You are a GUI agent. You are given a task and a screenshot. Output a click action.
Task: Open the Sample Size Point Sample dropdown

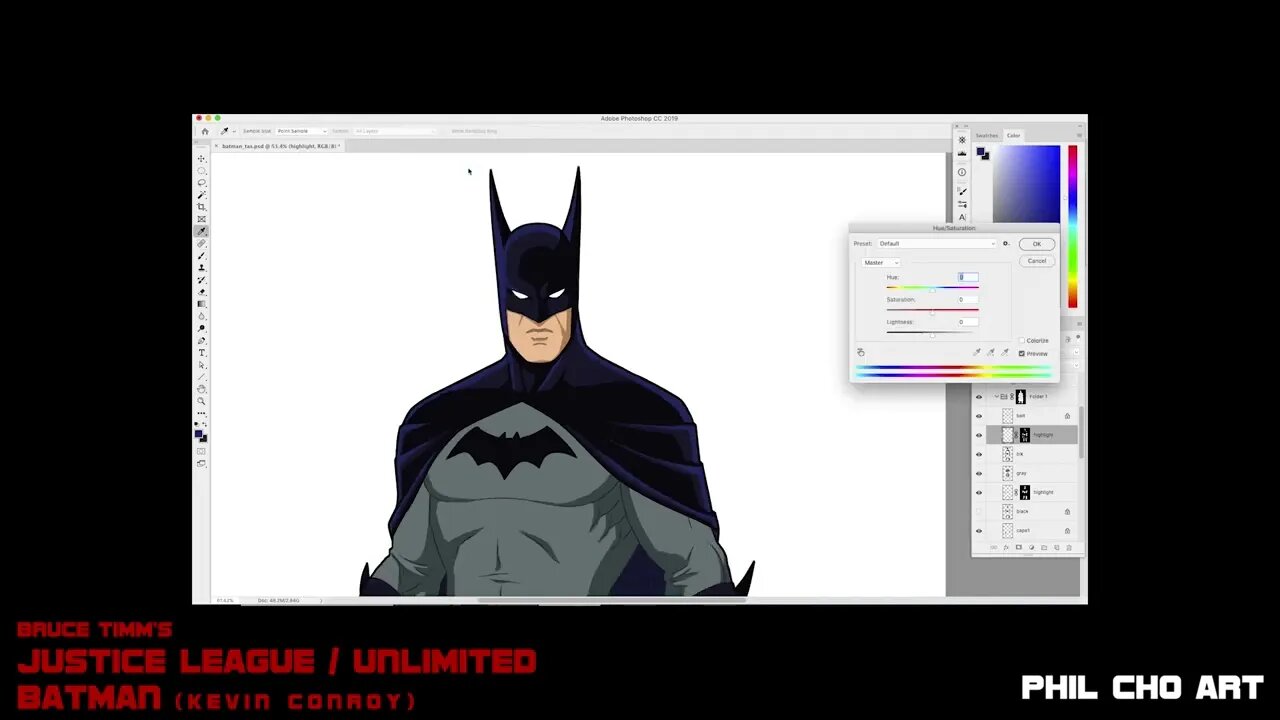click(x=302, y=131)
